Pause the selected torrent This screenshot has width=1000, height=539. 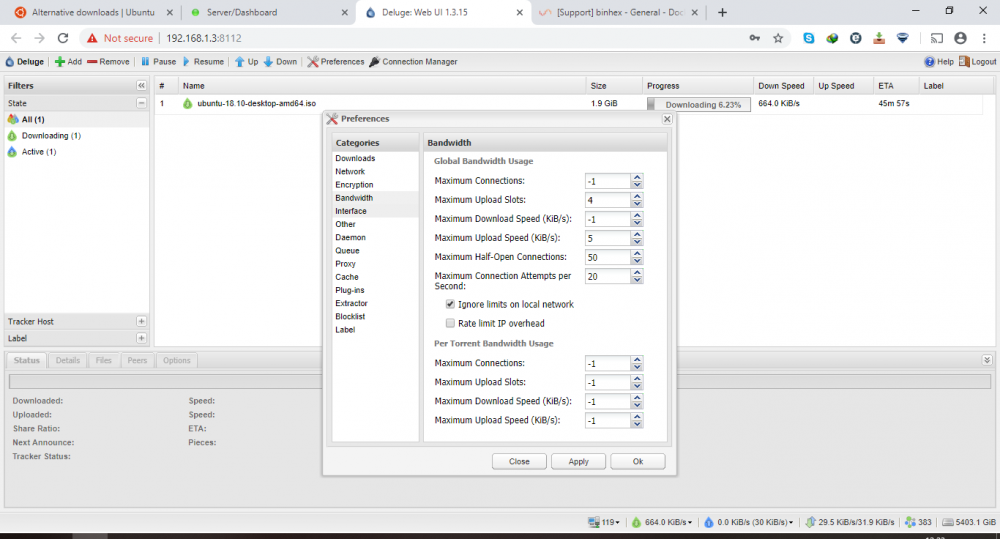click(158, 62)
